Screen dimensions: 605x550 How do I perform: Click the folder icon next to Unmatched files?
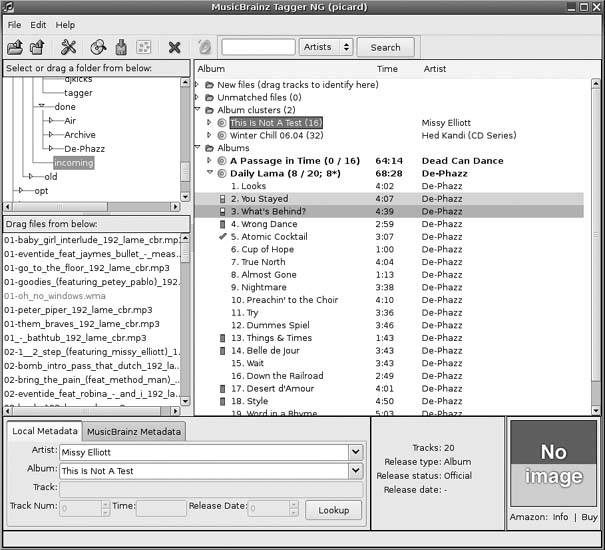(x=210, y=98)
